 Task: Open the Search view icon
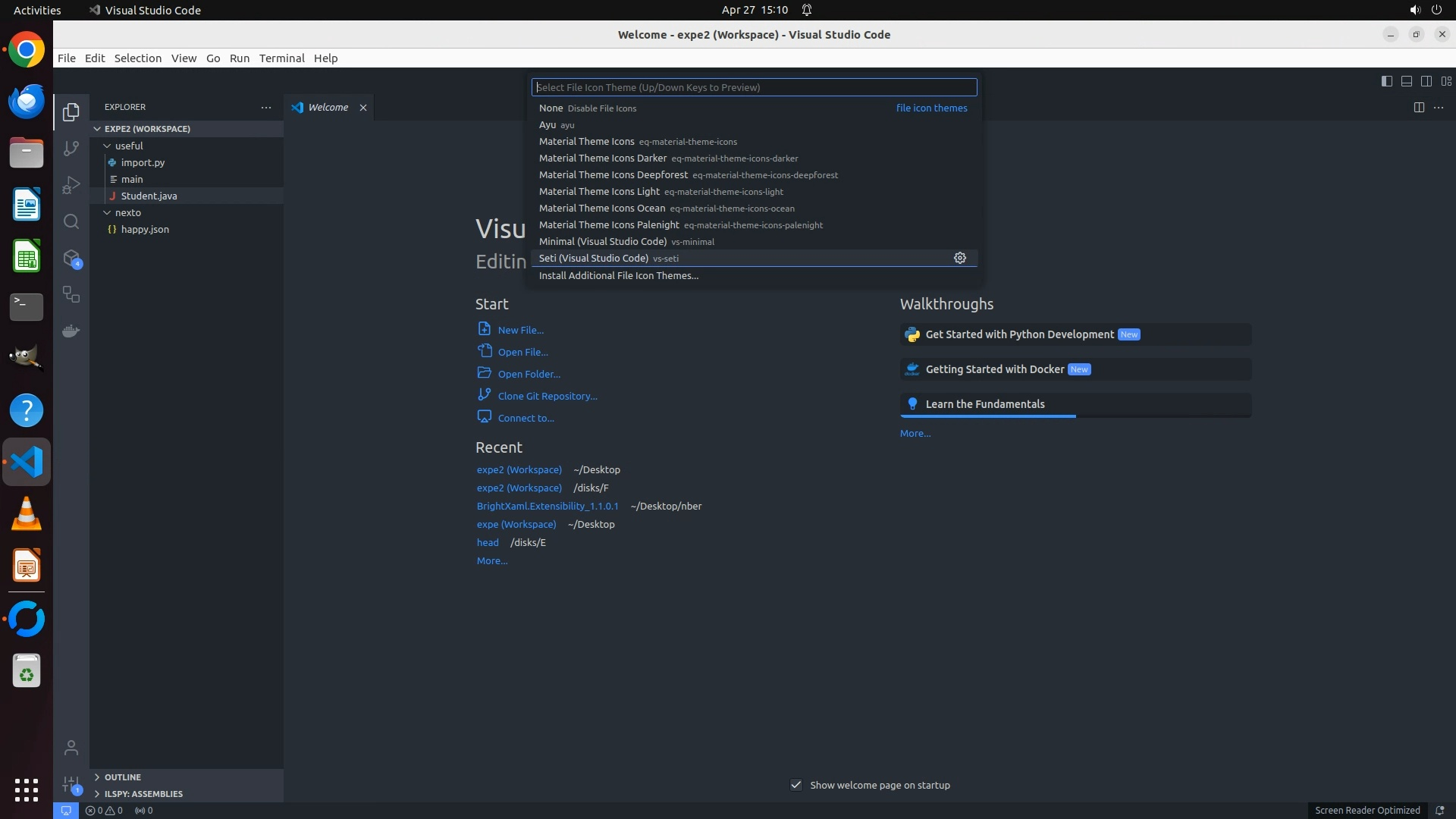point(71,221)
